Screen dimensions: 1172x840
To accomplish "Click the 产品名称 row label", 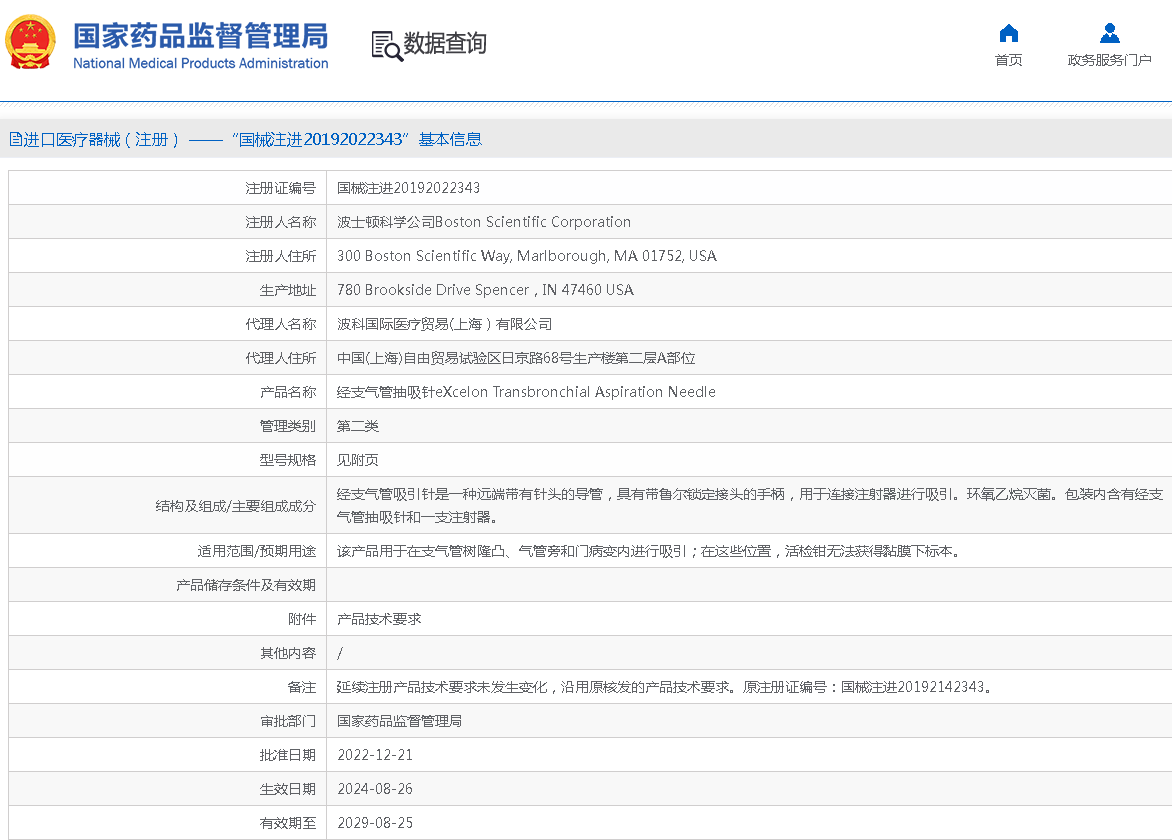I will pyautogui.click(x=288, y=392).
